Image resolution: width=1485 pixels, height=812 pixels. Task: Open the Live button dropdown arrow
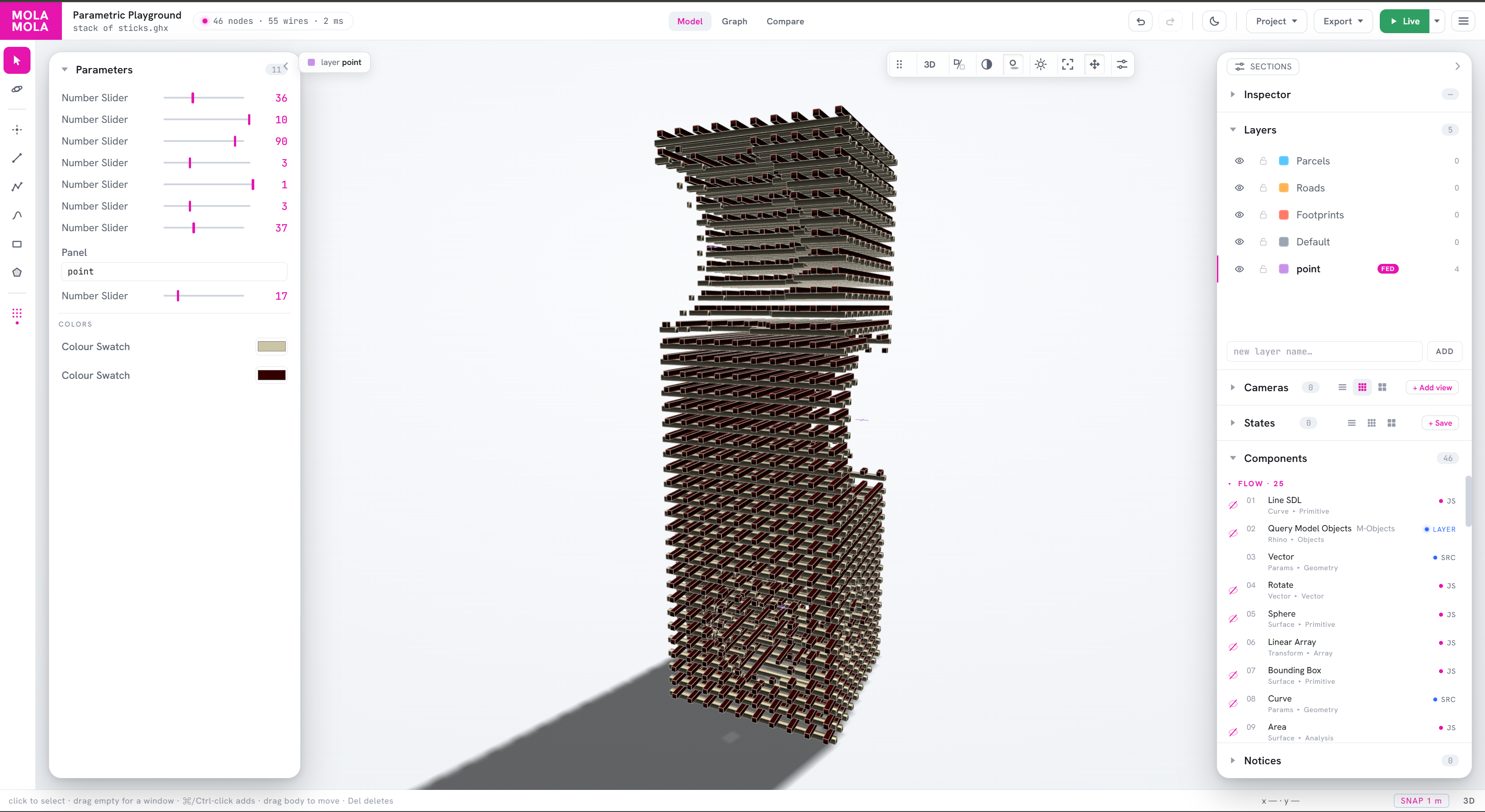pyautogui.click(x=1436, y=21)
